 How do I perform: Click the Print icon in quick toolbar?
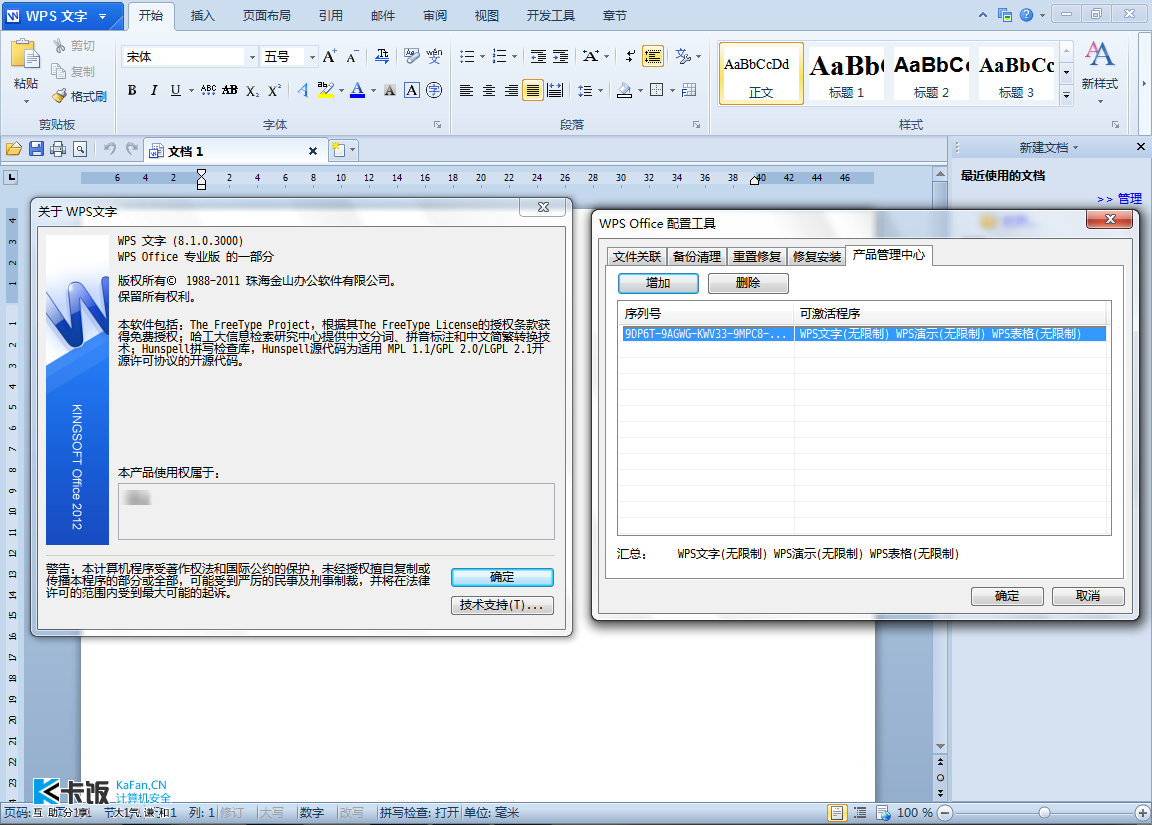click(58, 150)
